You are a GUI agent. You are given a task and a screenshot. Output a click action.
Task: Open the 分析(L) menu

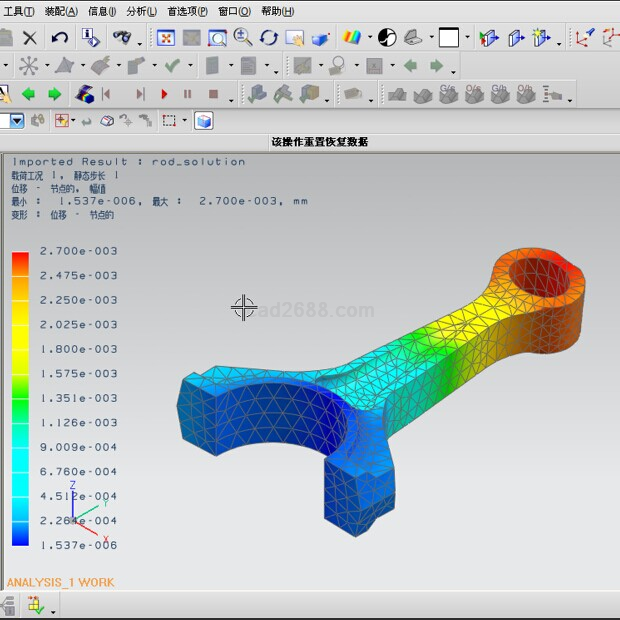[x=141, y=11]
